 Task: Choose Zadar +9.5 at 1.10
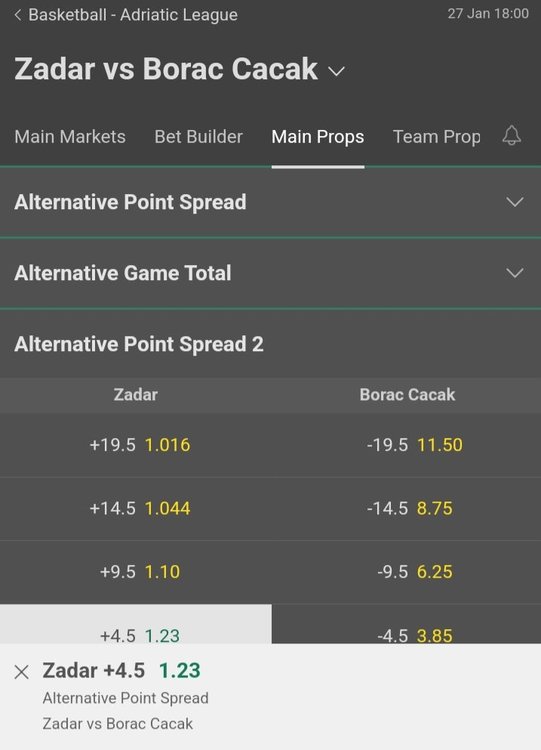click(x=136, y=572)
